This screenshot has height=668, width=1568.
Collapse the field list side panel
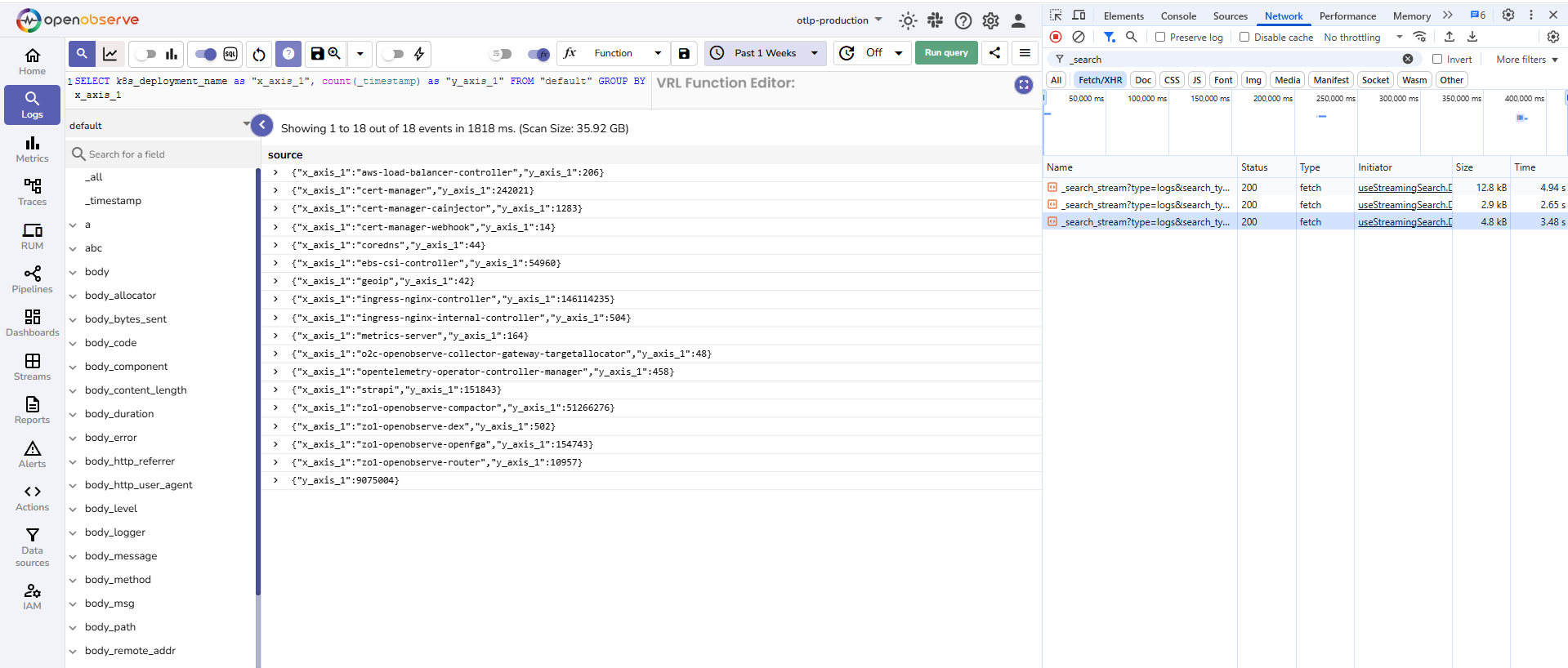pos(261,125)
